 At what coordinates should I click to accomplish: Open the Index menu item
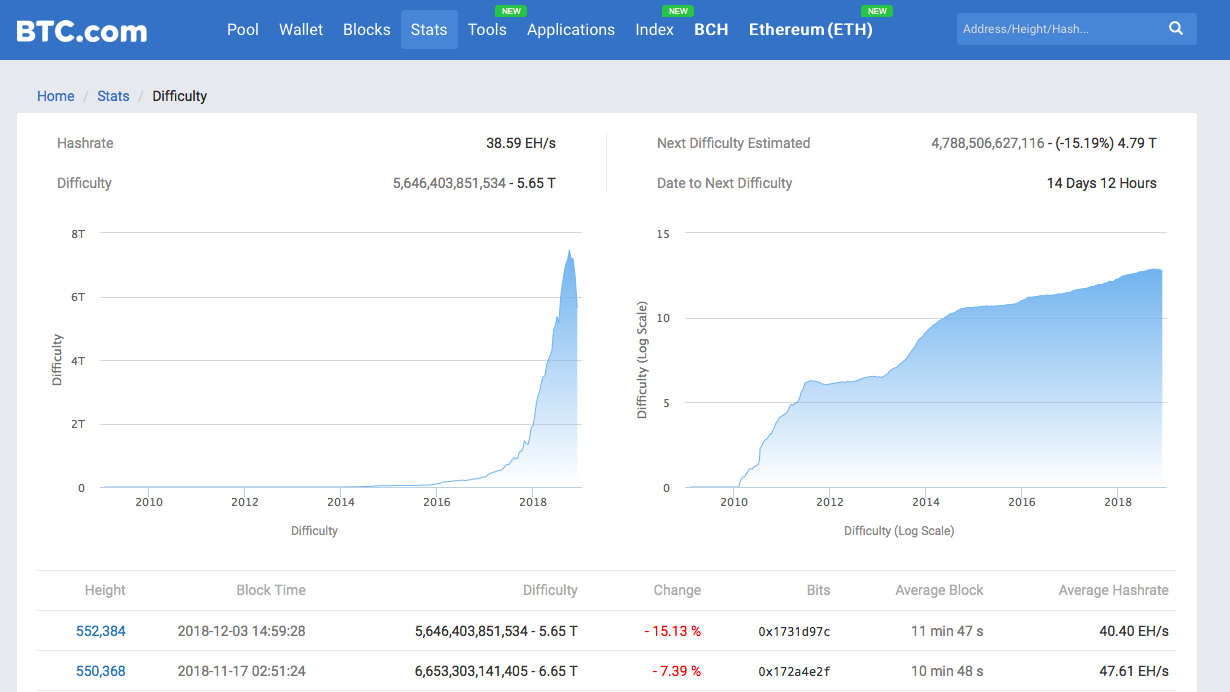tap(655, 30)
